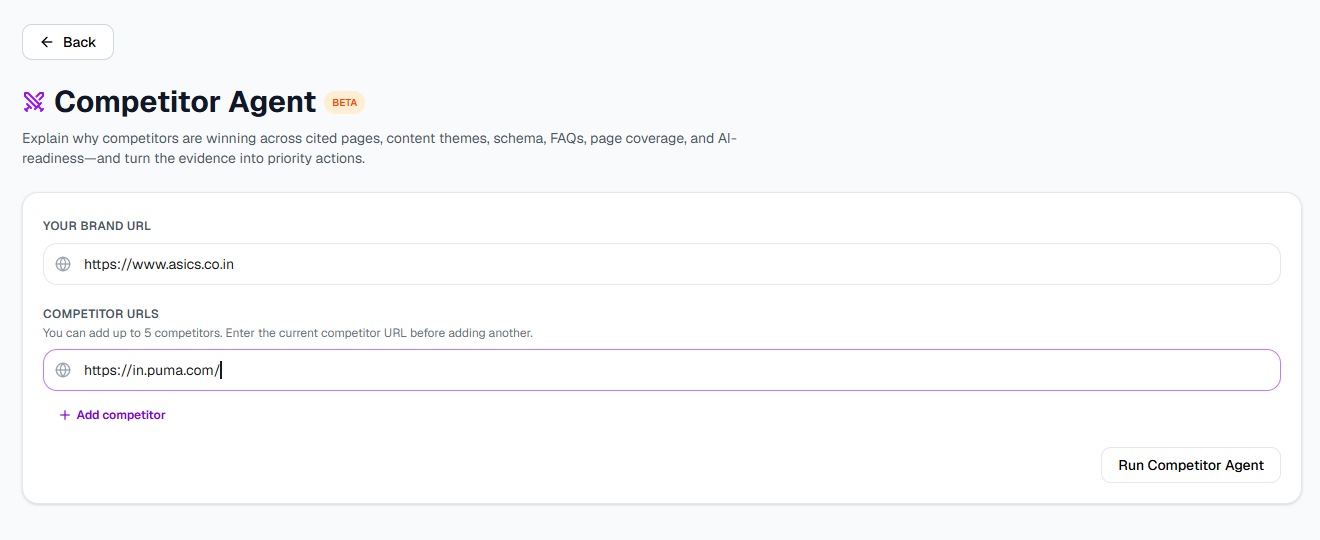Click the orange BETA badge

coord(344,102)
